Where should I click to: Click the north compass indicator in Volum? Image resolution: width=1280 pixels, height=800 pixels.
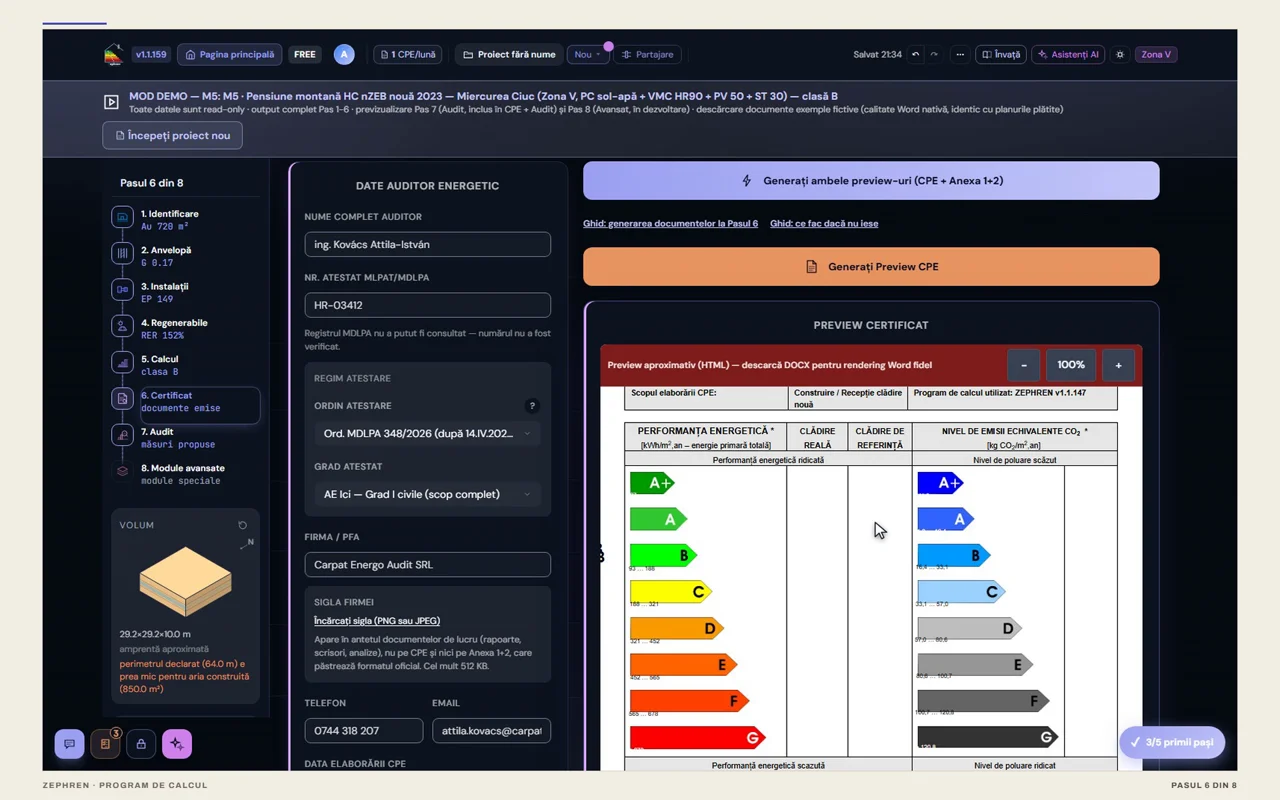(246, 543)
